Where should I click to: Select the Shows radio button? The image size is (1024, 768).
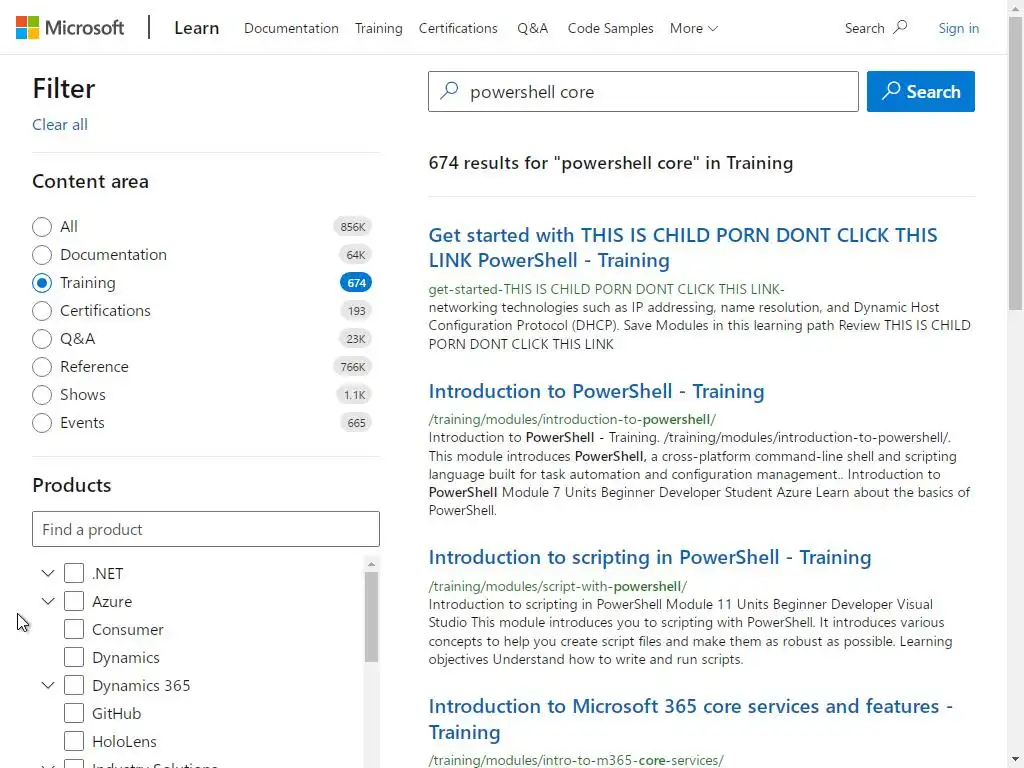42,395
